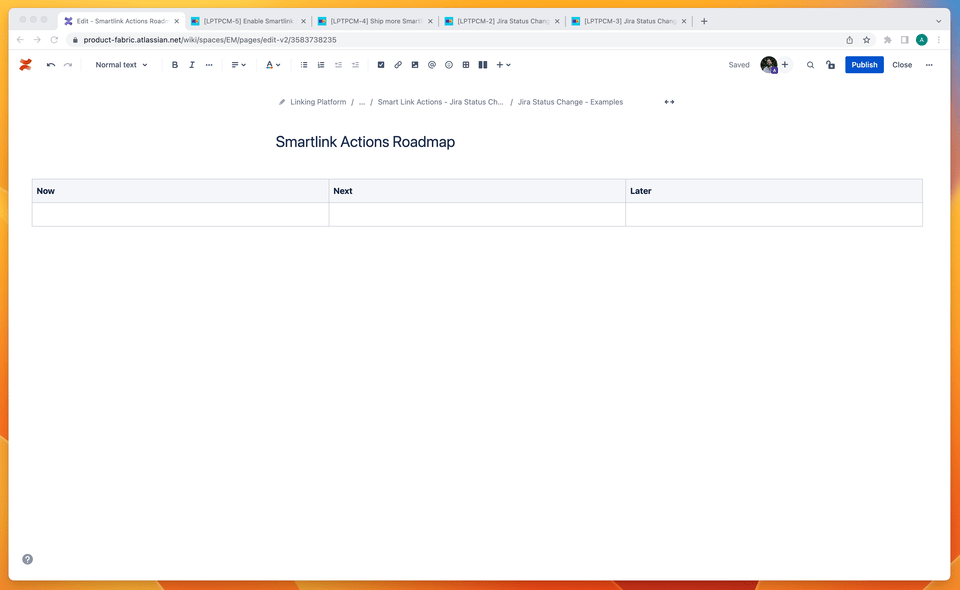Insert a table
Viewport: 960px width, 590px height.
(x=466, y=65)
